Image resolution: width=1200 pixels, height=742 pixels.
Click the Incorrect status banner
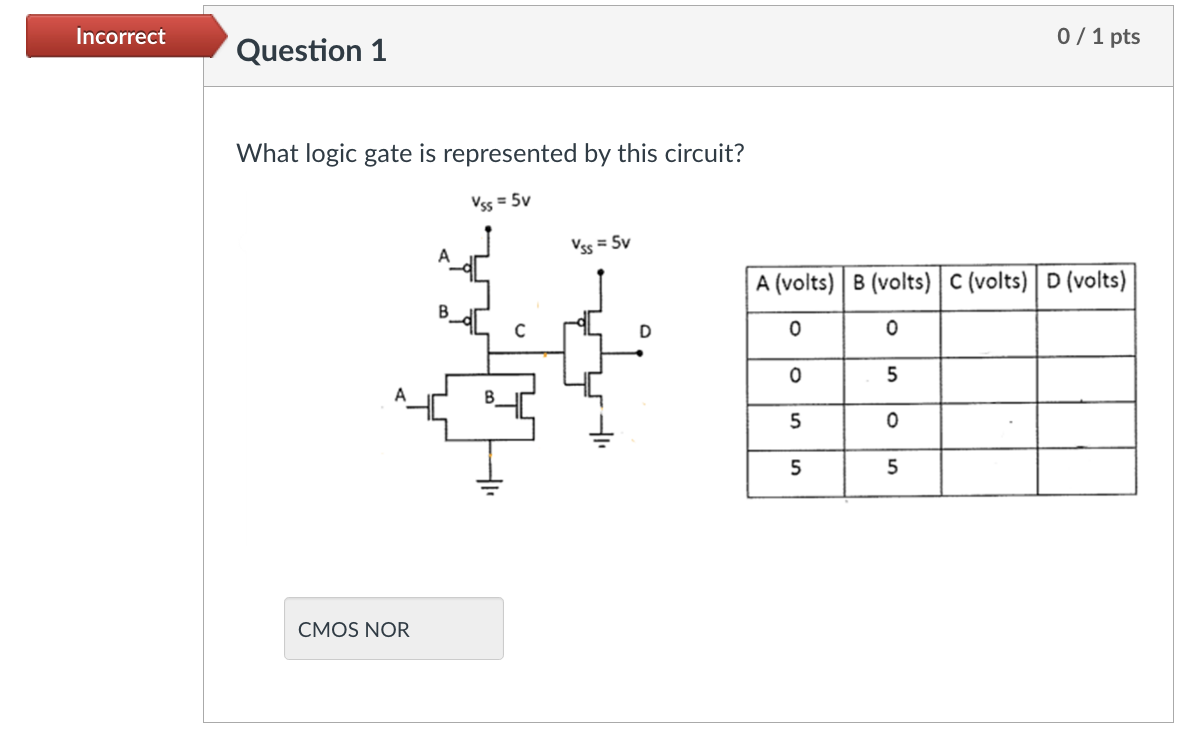coord(119,36)
